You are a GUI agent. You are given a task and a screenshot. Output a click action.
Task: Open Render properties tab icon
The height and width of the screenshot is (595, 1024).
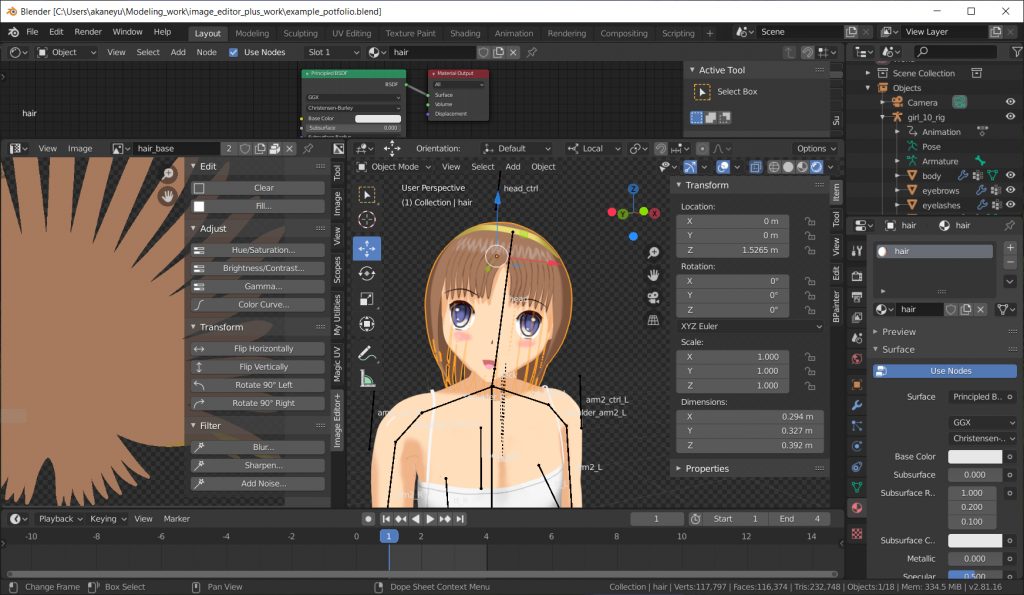pos(857,276)
